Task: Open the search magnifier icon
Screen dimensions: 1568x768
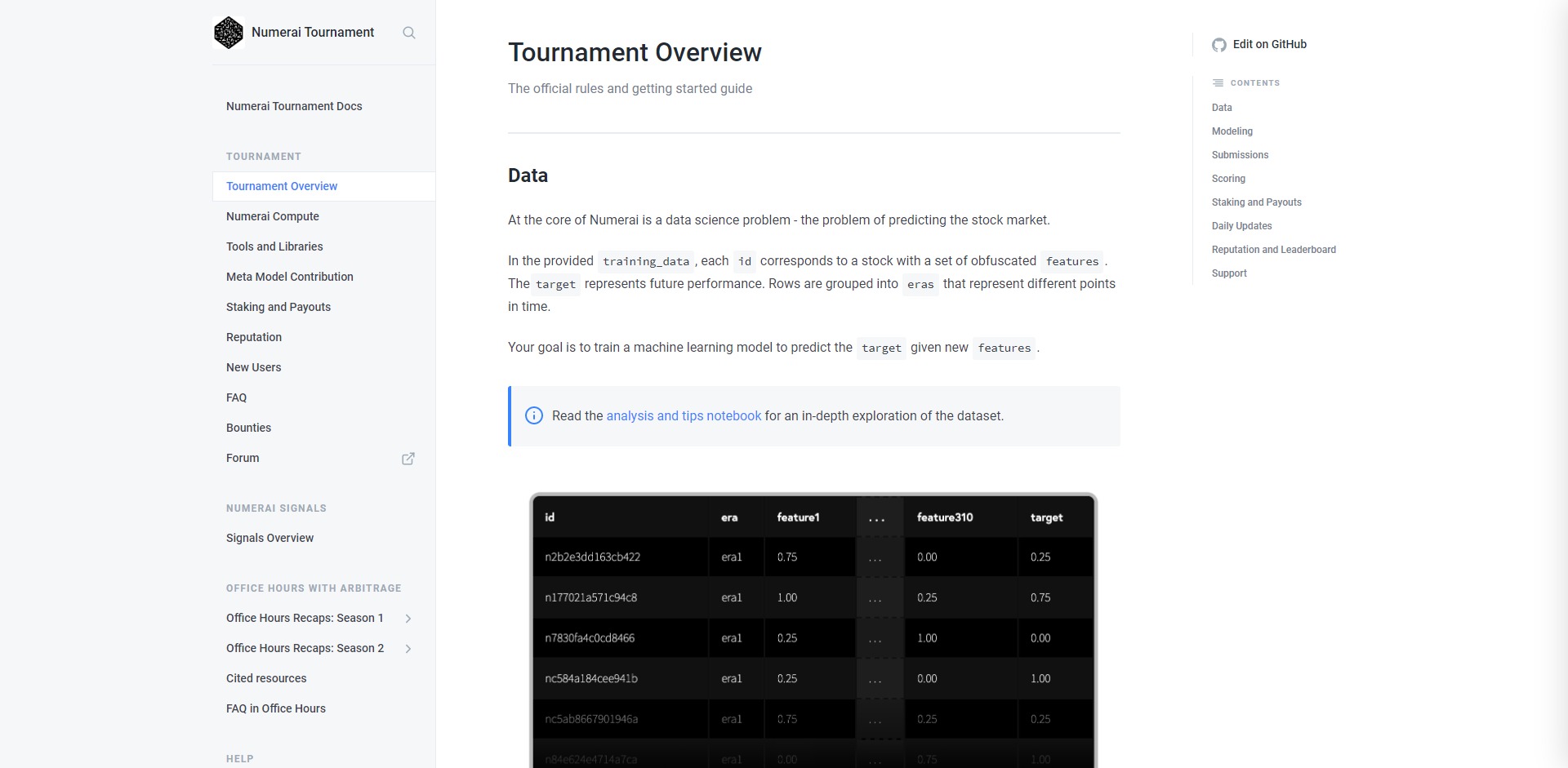Action: point(409,33)
